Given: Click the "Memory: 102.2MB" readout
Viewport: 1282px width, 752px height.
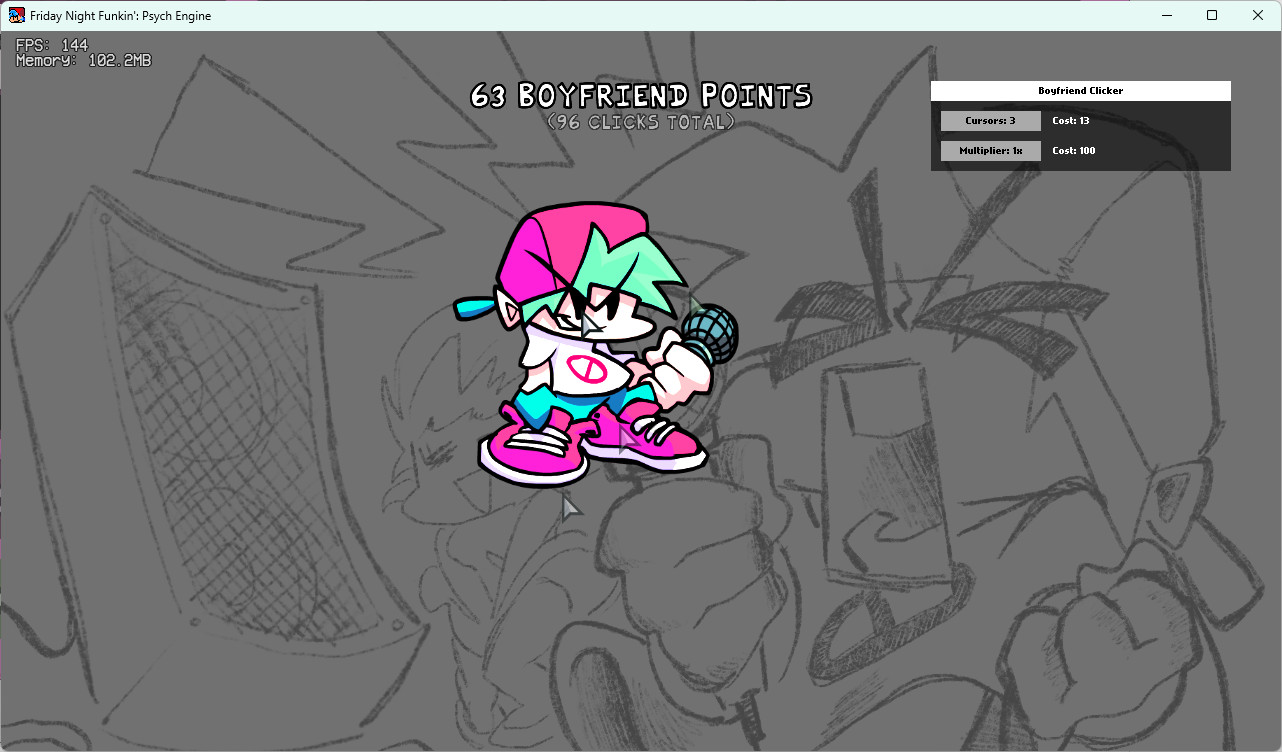Looking at the screenshot, I should 84,61.
